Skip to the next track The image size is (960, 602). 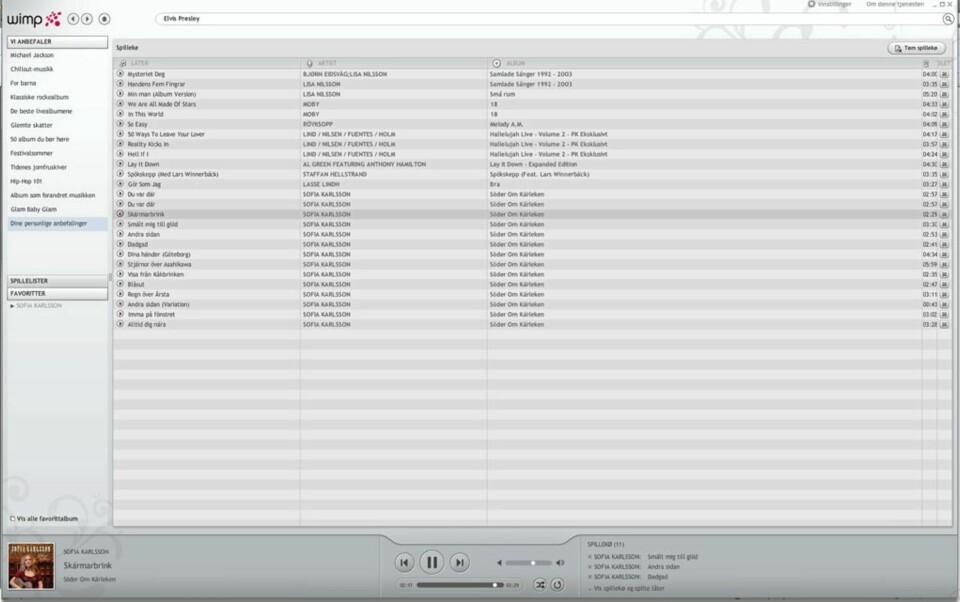[x=459, y=563]
